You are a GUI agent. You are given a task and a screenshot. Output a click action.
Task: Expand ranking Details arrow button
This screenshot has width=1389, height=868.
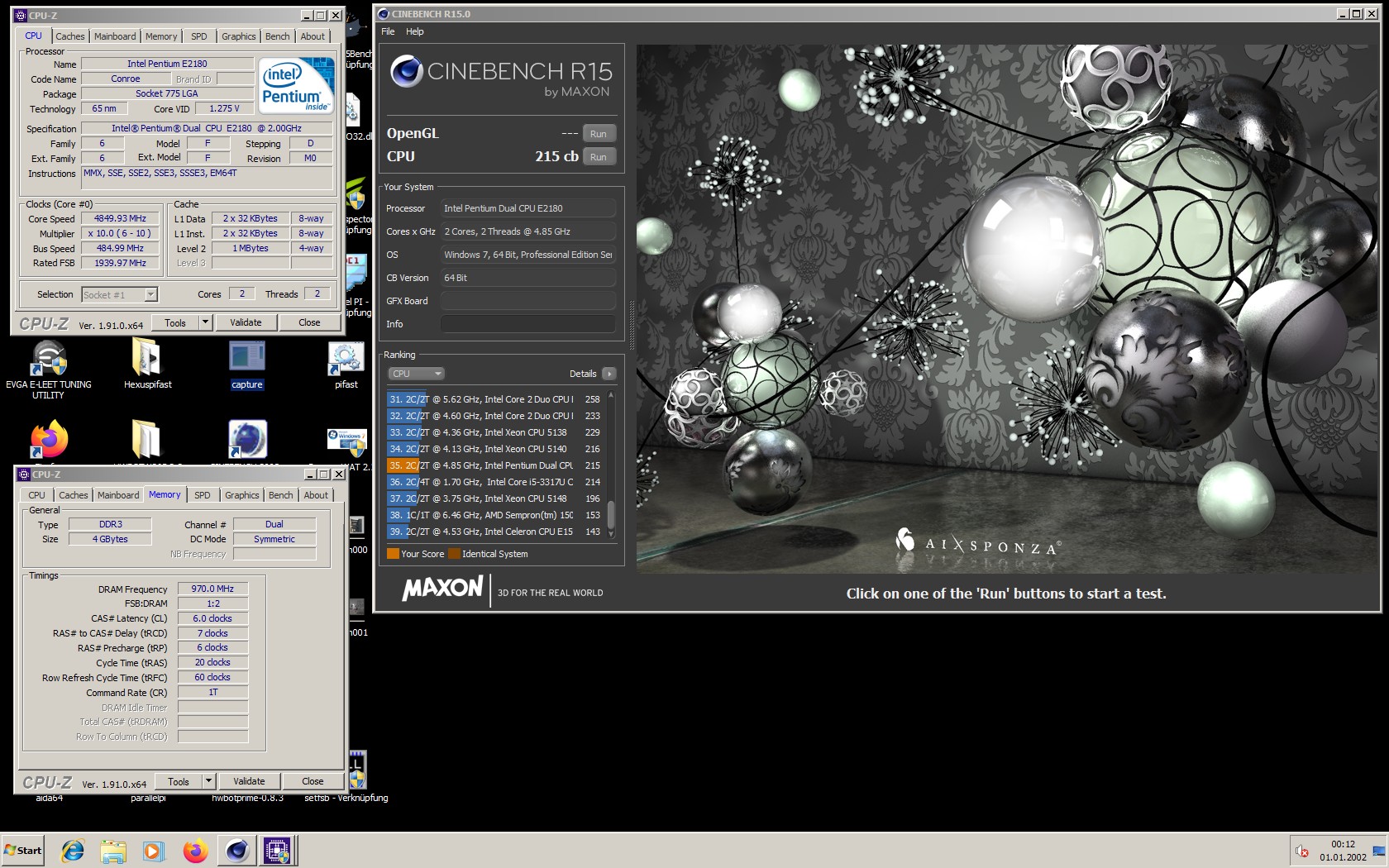[609, 374]
